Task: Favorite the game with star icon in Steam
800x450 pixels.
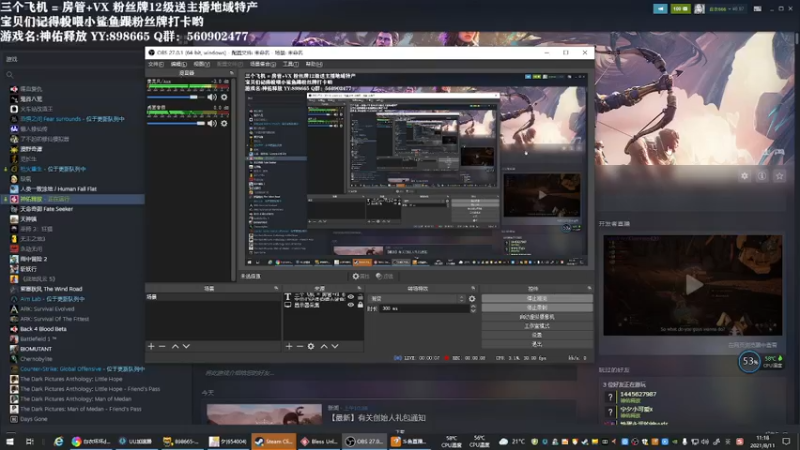Action: click(x=779, y=176)
